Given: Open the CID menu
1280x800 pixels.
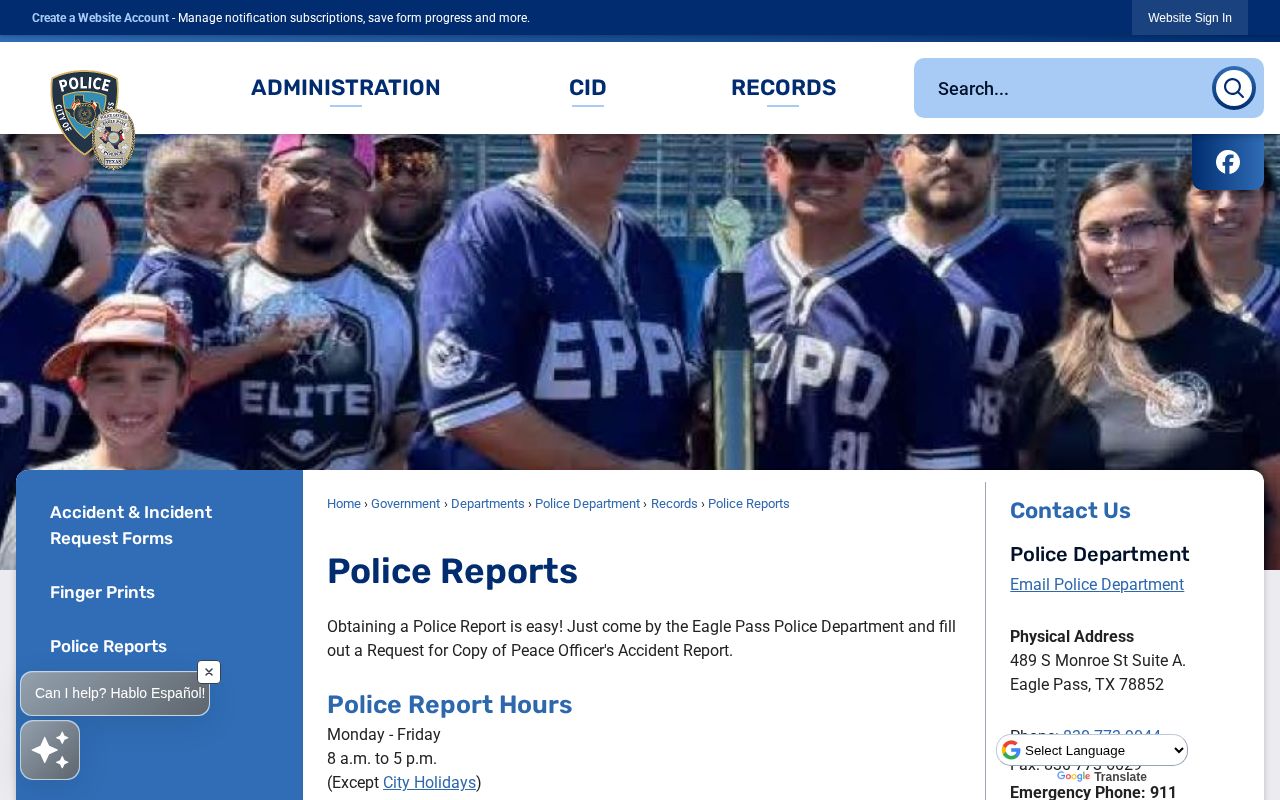Looking at the screenshot, I should tap(587, 88).
